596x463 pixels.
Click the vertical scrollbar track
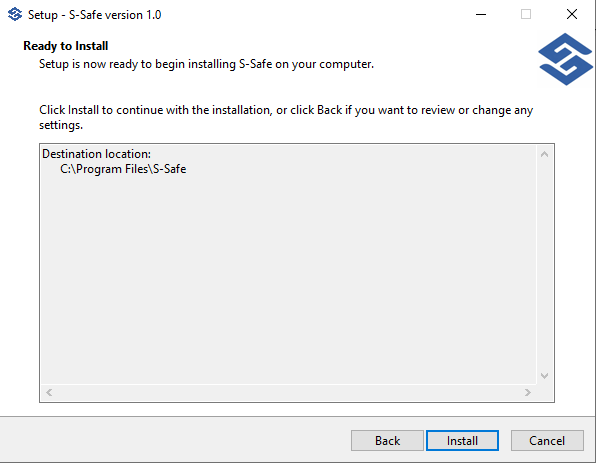[544, 265]
